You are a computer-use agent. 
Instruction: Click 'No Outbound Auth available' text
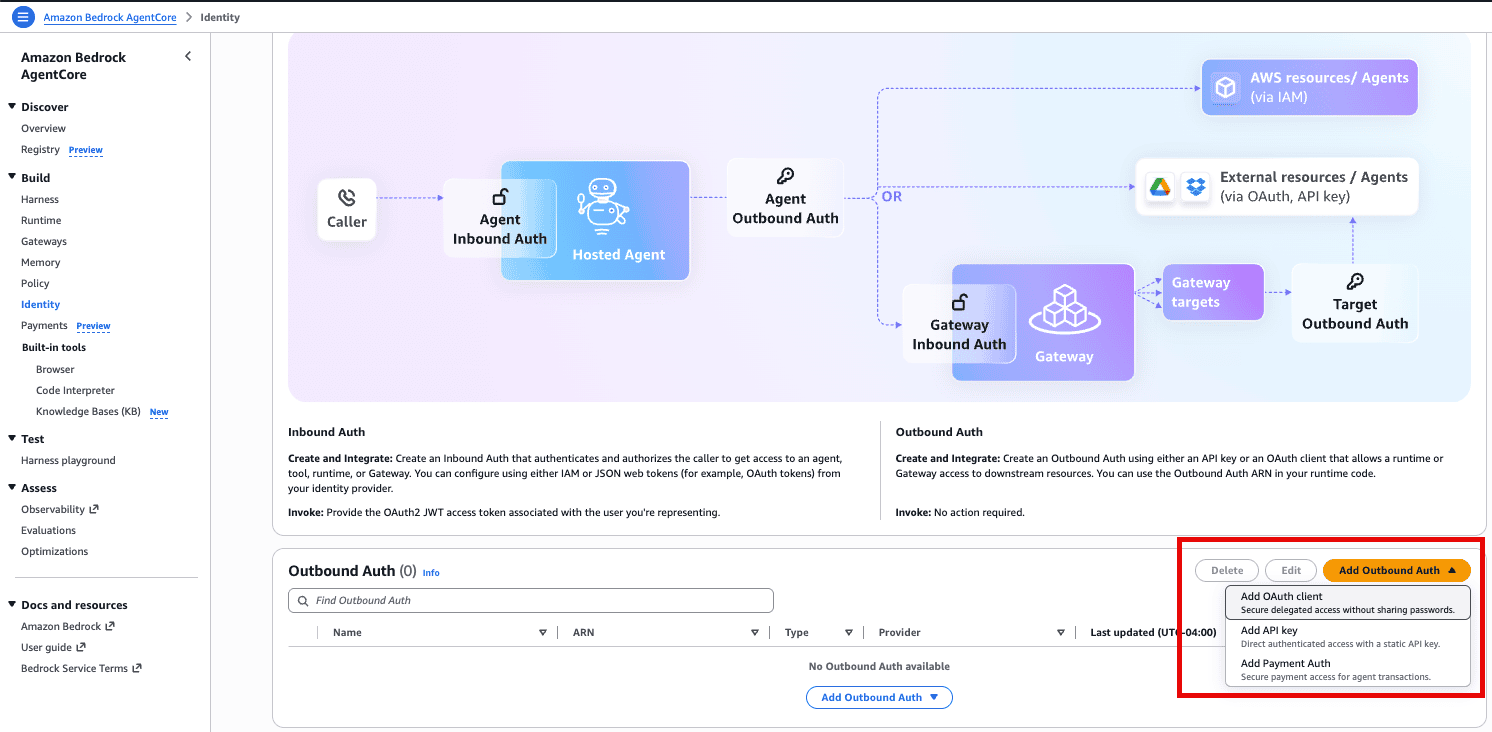tap(879, 666)
